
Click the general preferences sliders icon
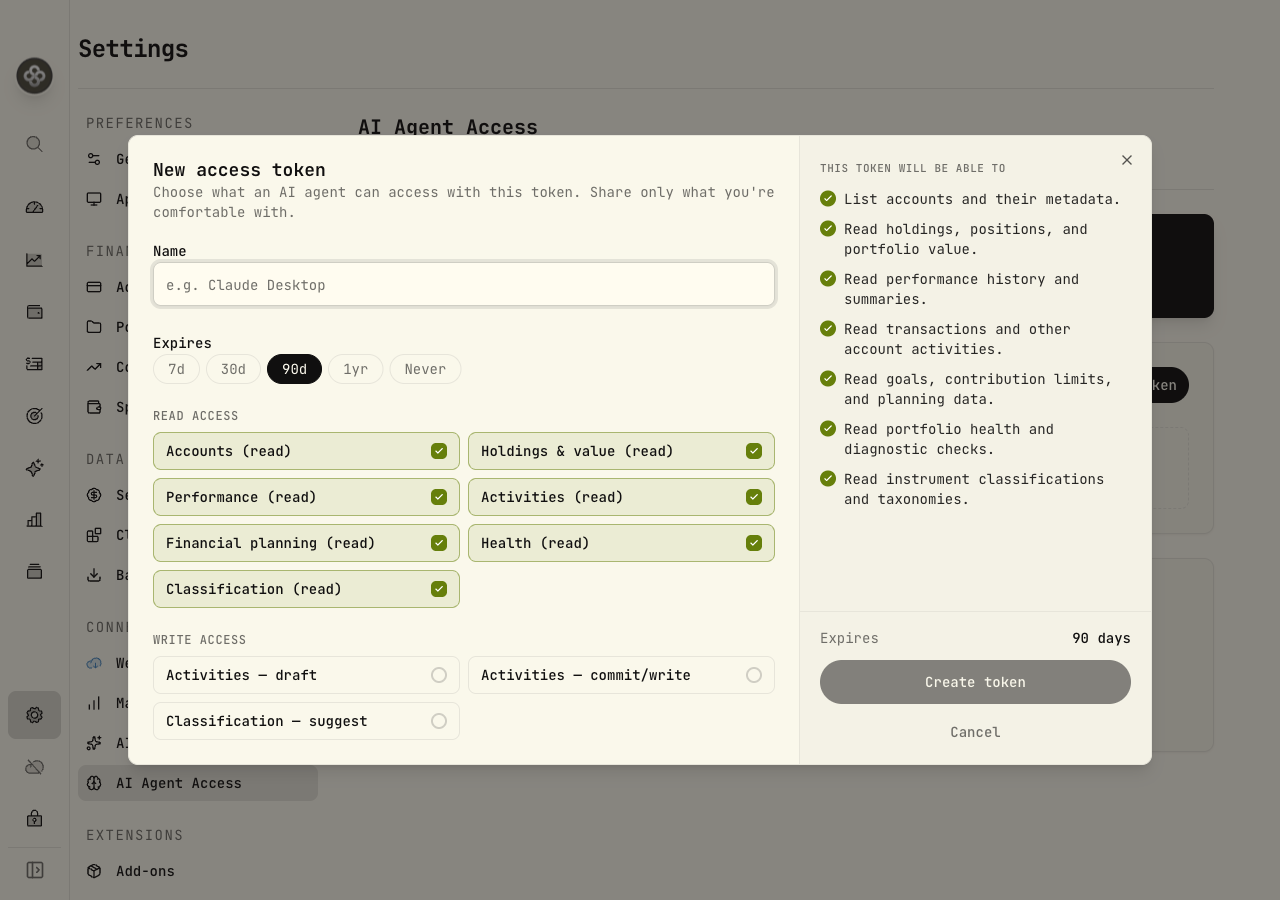pos(94,159)
